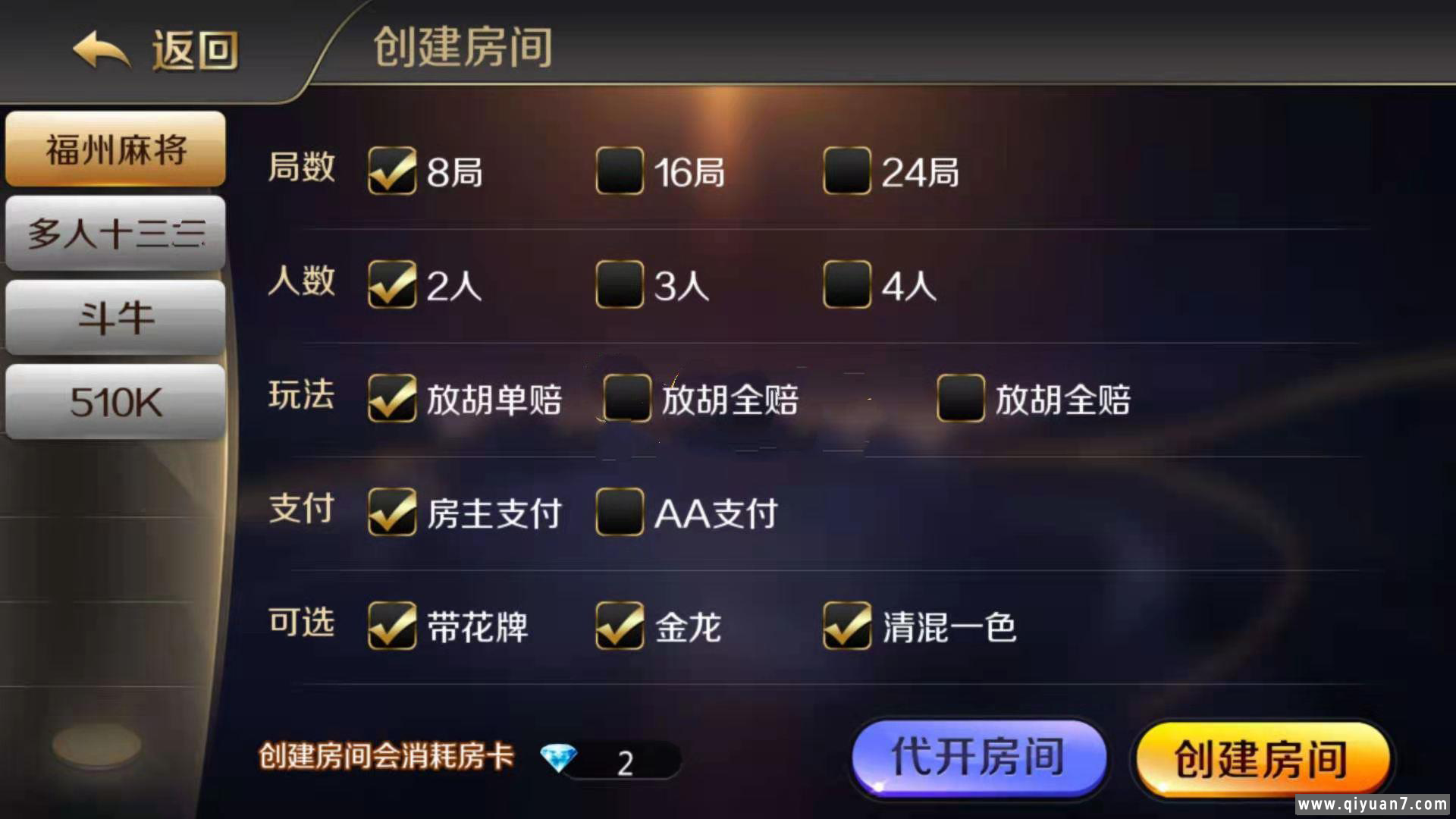The height and width of the screenshot is (819, 1456).
Task: Choose the 4人 player count option
Action: coord(847,284)
